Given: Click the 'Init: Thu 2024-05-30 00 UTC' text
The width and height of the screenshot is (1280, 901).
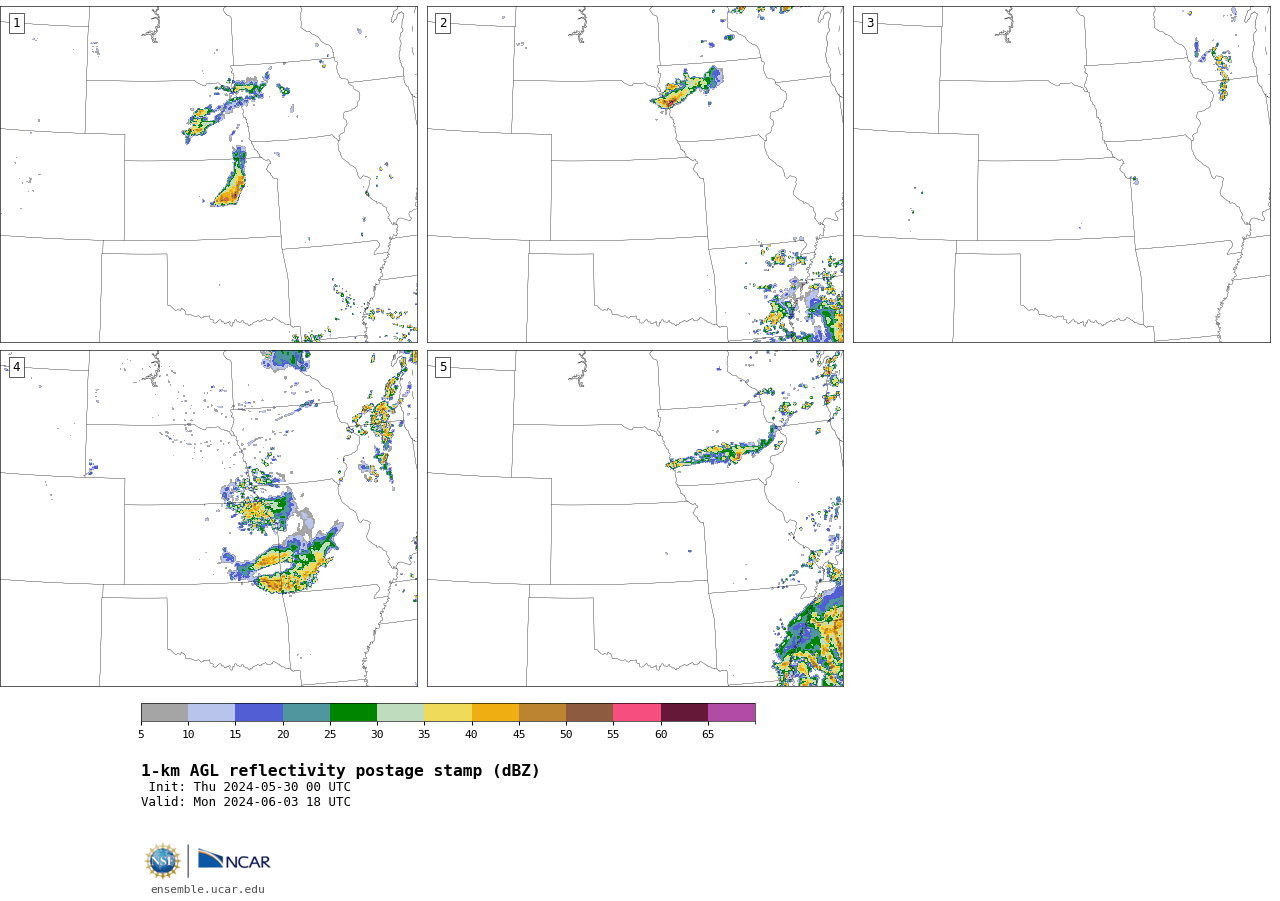Looking at the screenshot, I should click(x=250, y=787).
